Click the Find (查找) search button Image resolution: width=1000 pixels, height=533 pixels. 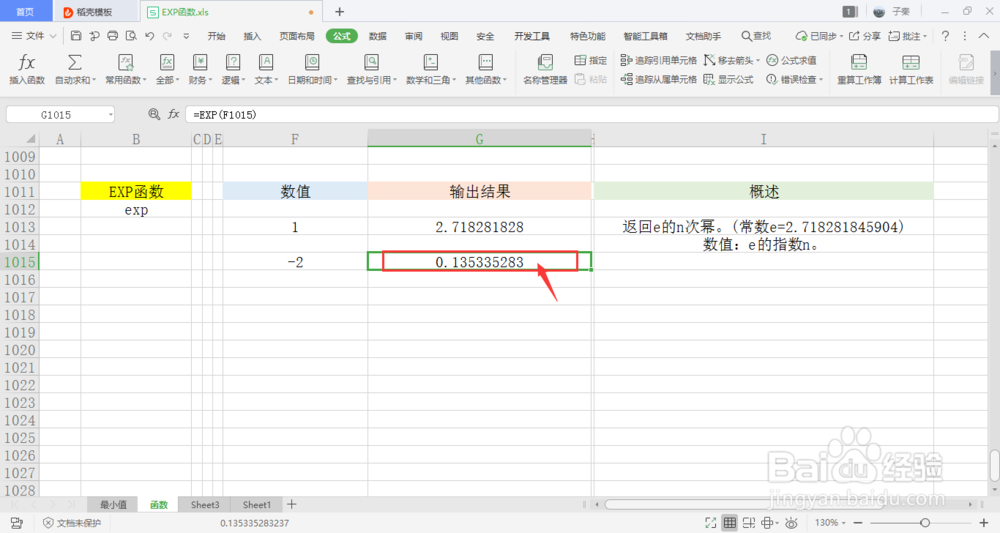pyautogui.click(x=756, y=36)
